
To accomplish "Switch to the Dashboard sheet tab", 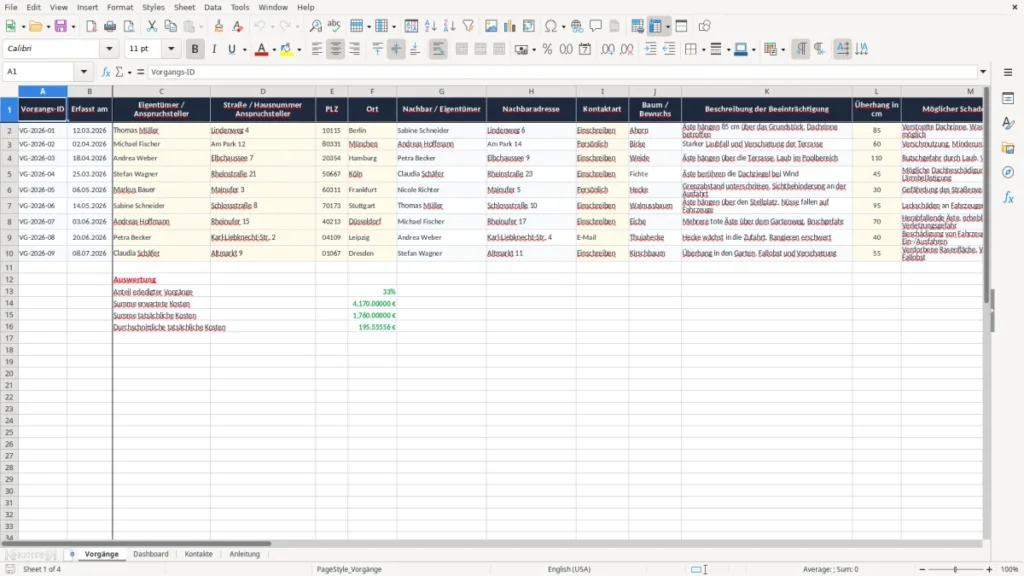I will (150, 554).
